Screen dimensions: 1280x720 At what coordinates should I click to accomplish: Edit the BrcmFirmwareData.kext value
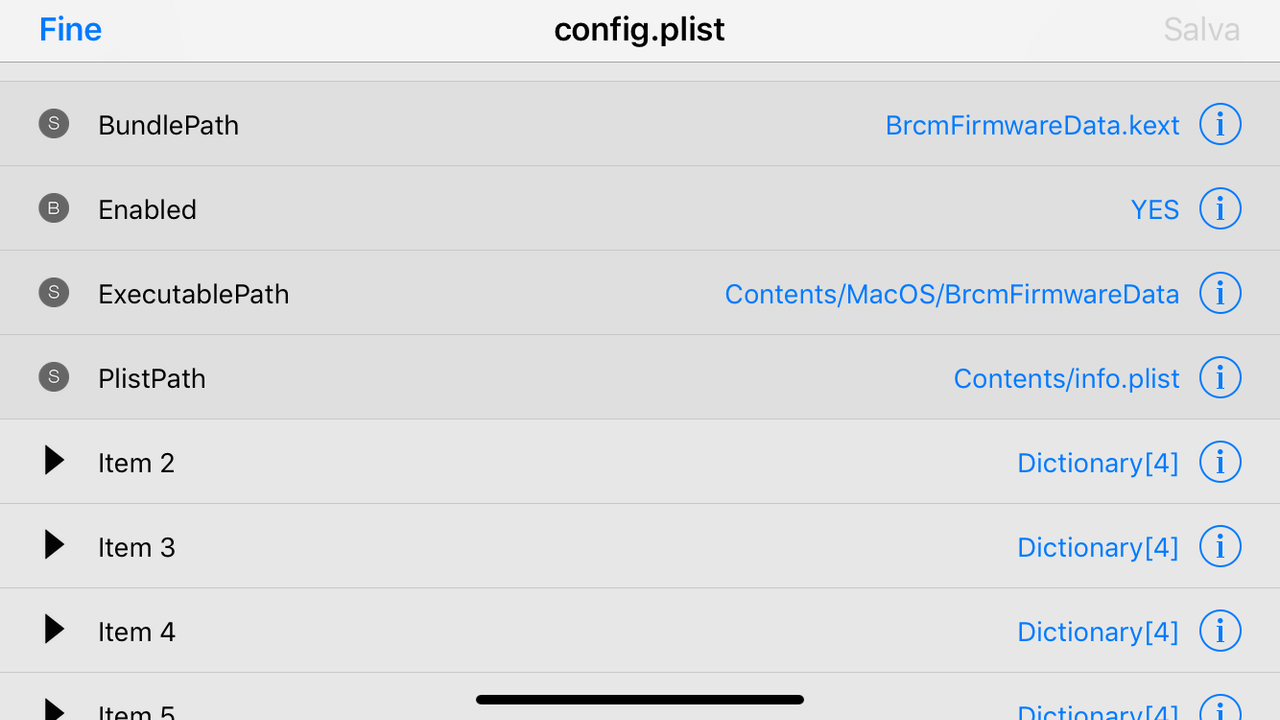pyautogui.click(x=1032, y=126)
